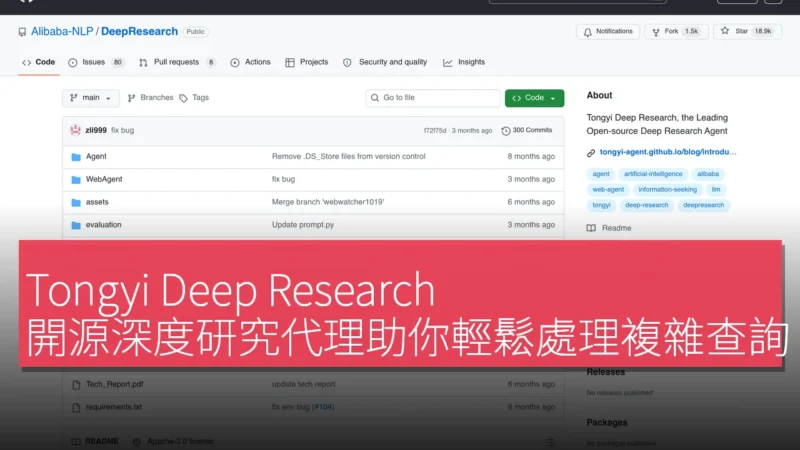The width and height of the screenshot is (800, 450).
Task: Click the folder icon for evaluation
Action: click(x=76, y=225)
